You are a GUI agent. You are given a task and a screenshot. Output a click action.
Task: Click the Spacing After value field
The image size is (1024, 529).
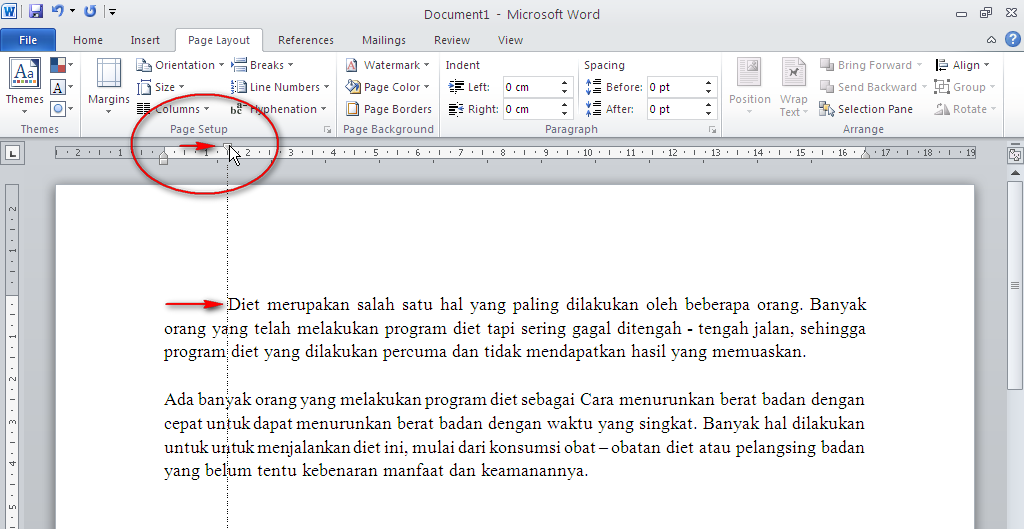(x=674, y=109)
